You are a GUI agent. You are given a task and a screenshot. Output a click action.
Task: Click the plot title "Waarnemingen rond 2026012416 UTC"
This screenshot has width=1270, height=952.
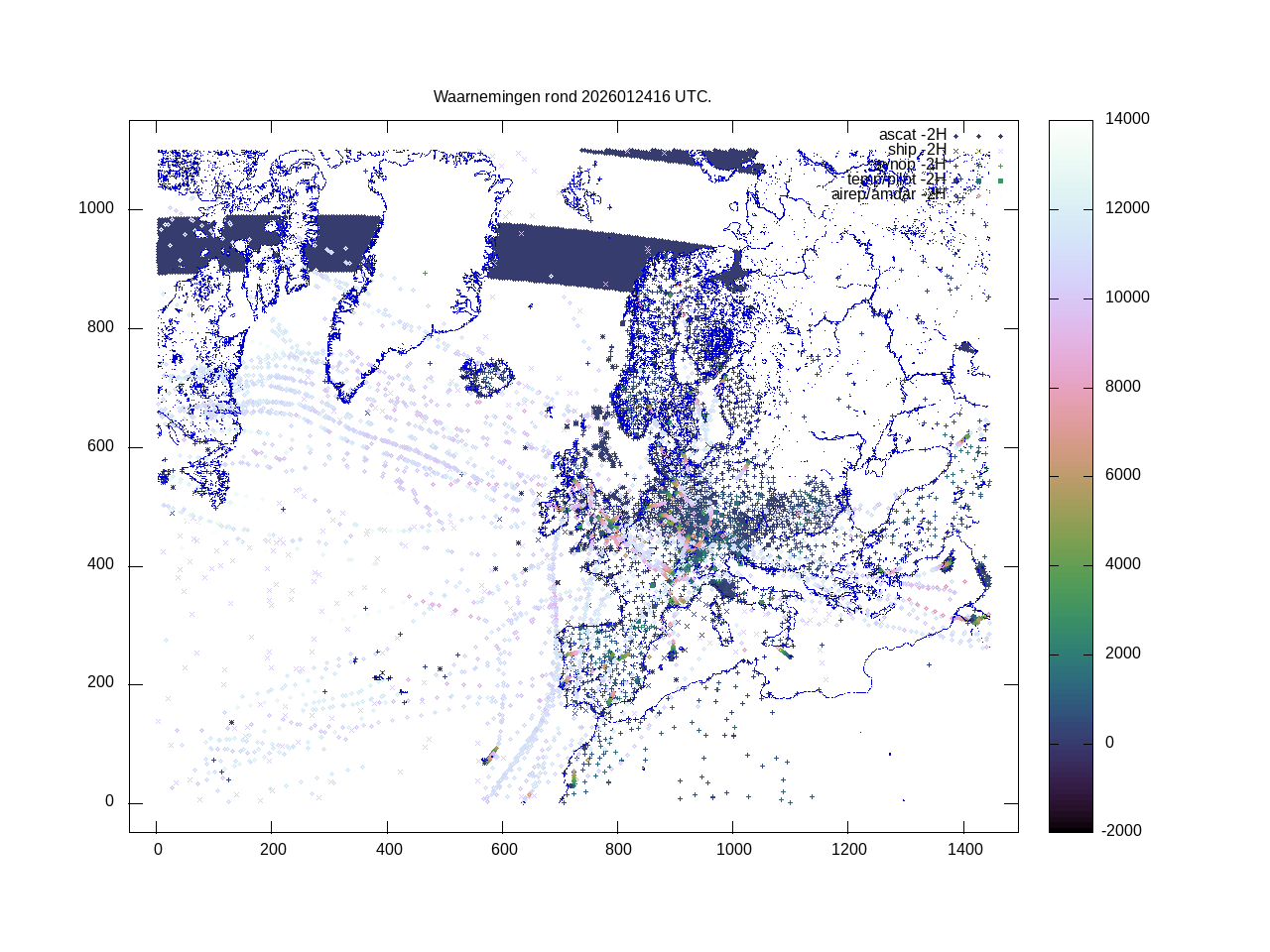point(571,97)
